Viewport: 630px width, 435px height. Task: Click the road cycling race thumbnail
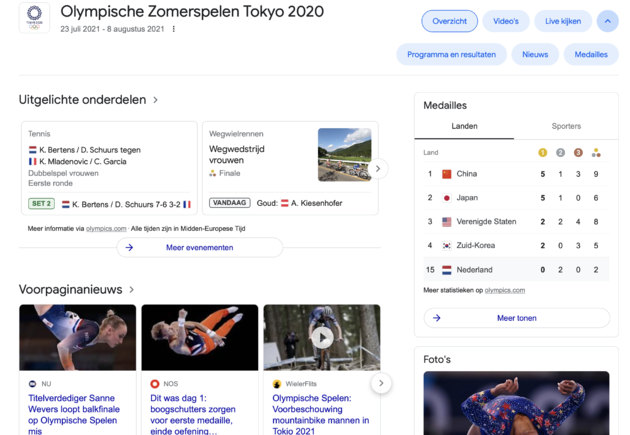point(344,155)
